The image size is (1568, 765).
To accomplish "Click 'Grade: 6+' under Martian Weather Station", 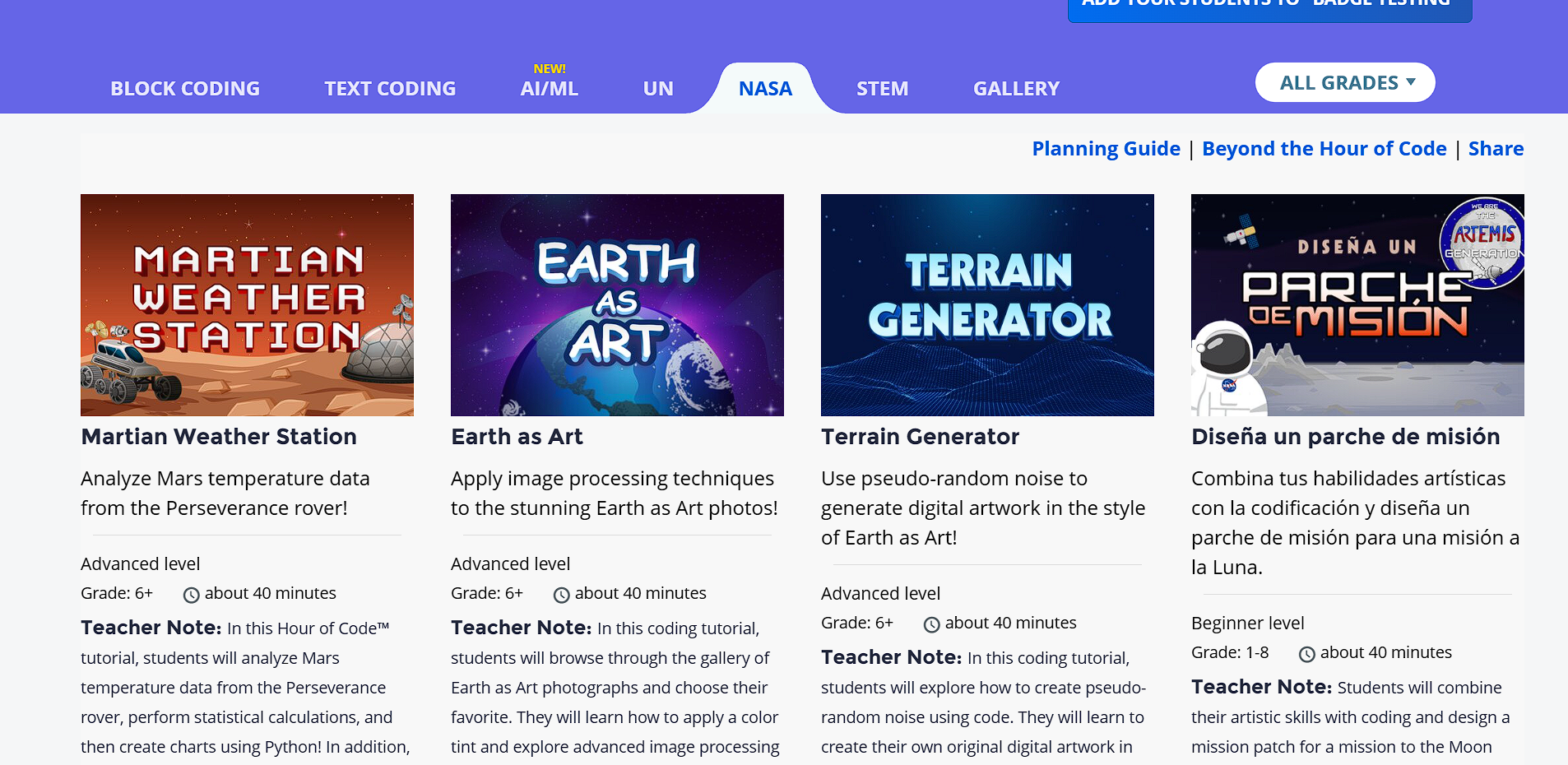I will tap(117, 593).
